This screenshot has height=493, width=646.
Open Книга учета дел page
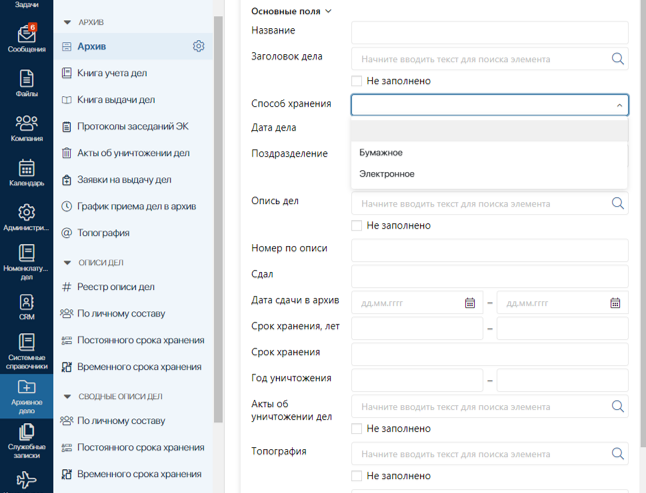[x=115, y=73]
